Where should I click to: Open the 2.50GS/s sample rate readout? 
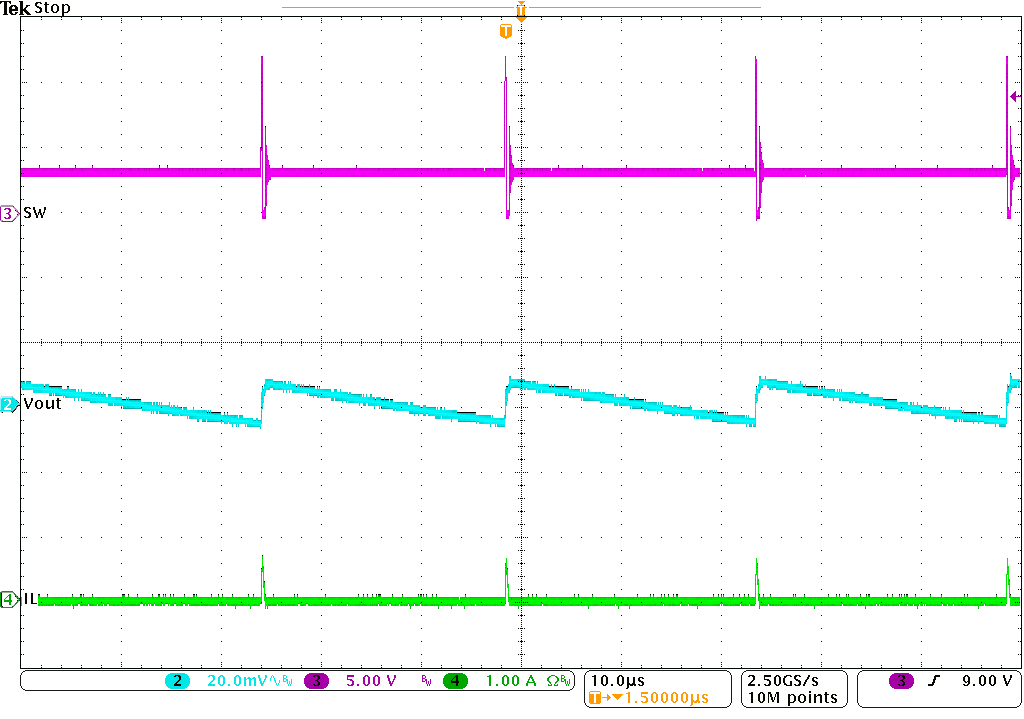[781, 682]
